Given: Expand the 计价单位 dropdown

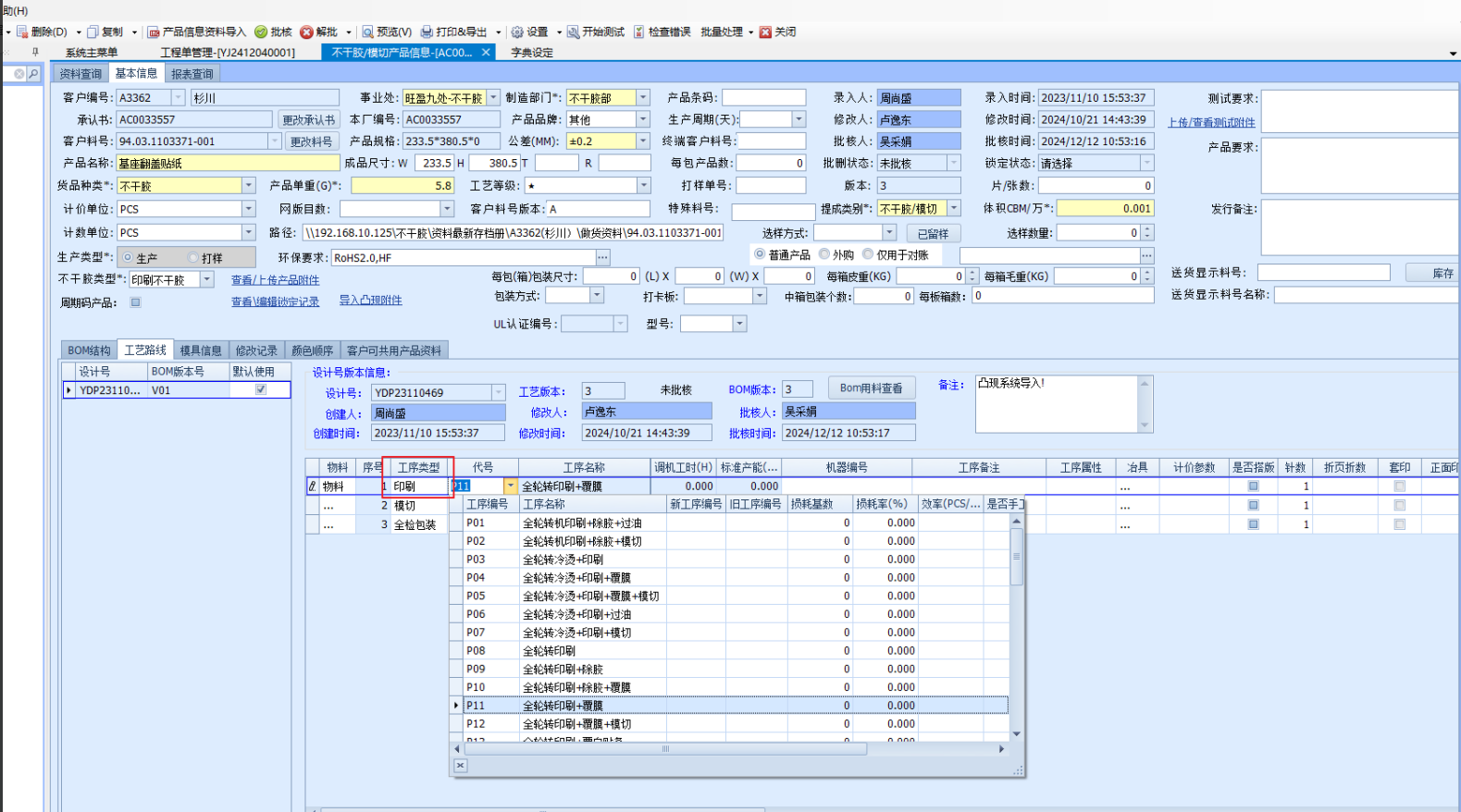Looking at the screenshot, I should (248, 209).
